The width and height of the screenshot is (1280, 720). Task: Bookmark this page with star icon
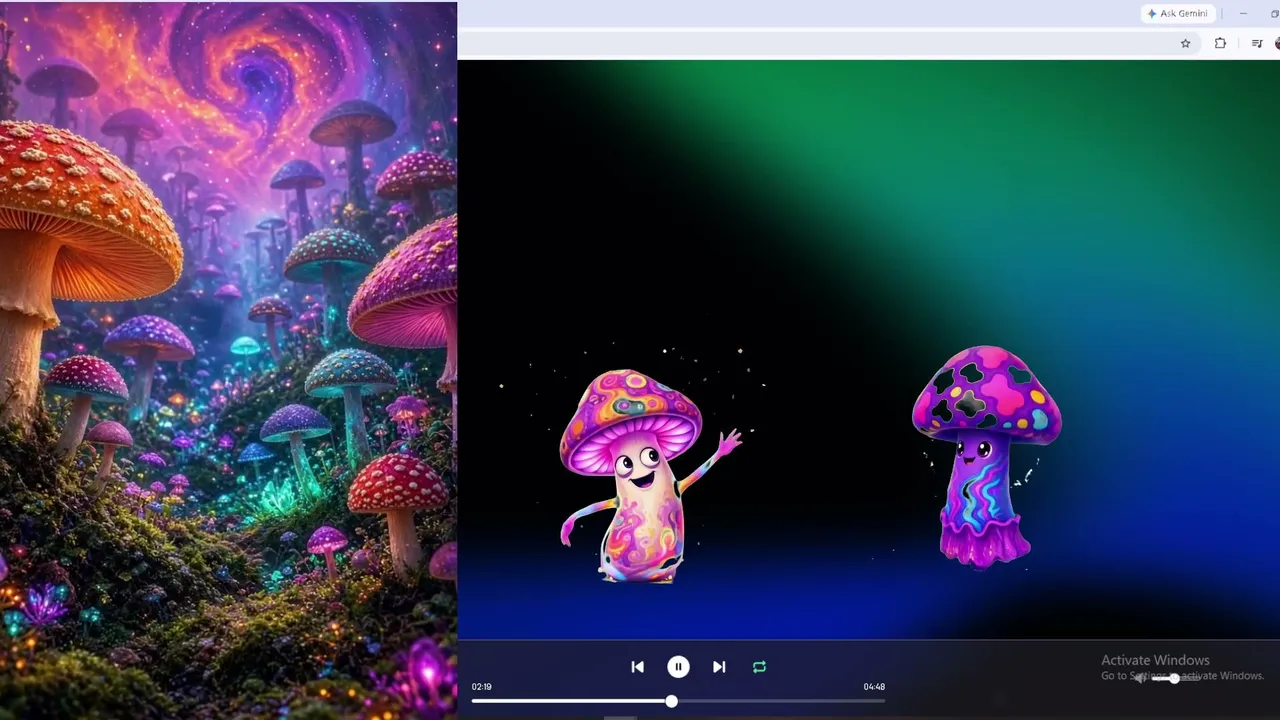[x=1186, y=43]
